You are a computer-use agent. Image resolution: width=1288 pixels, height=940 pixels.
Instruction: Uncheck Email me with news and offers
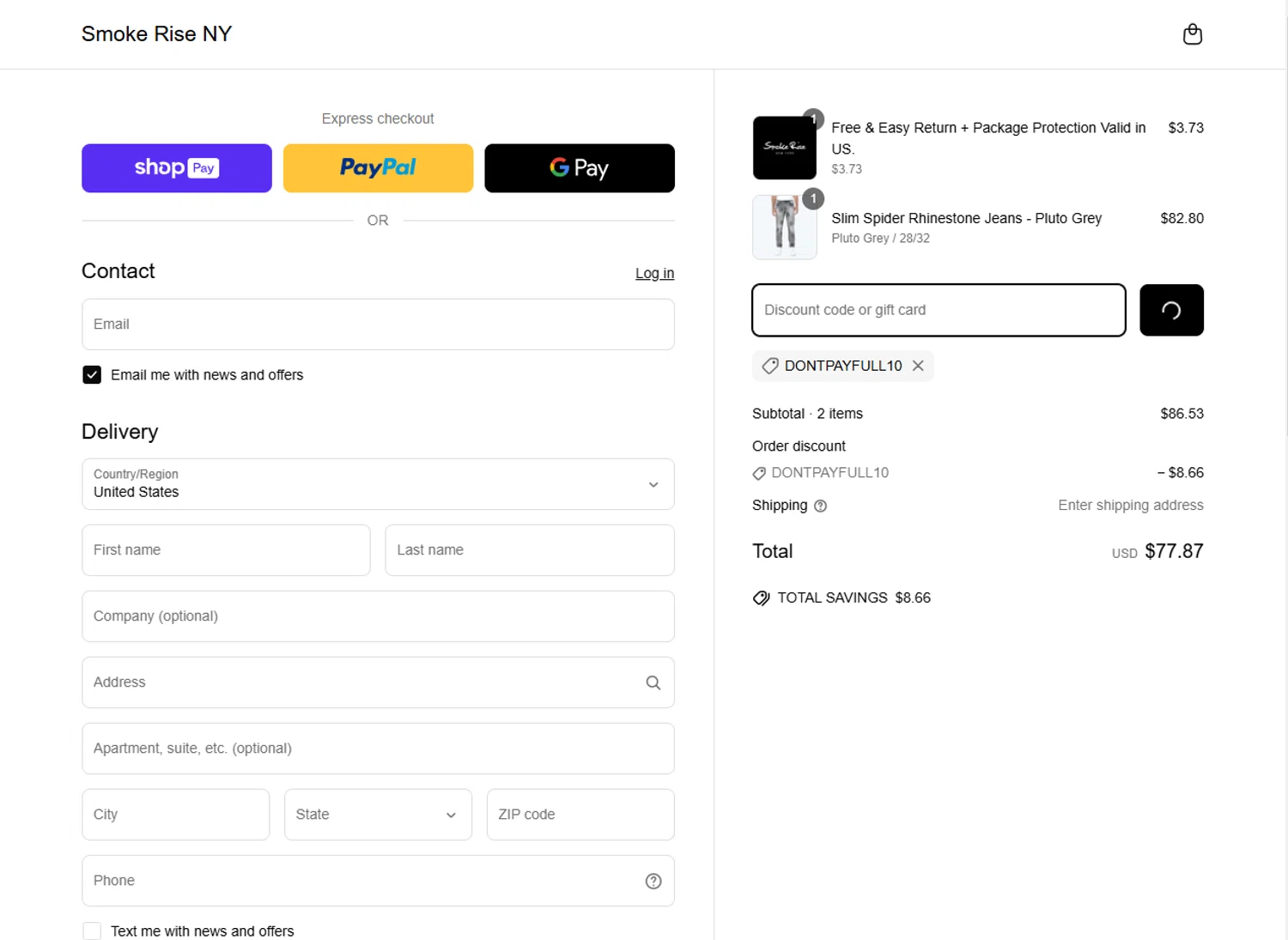[92, 375]
